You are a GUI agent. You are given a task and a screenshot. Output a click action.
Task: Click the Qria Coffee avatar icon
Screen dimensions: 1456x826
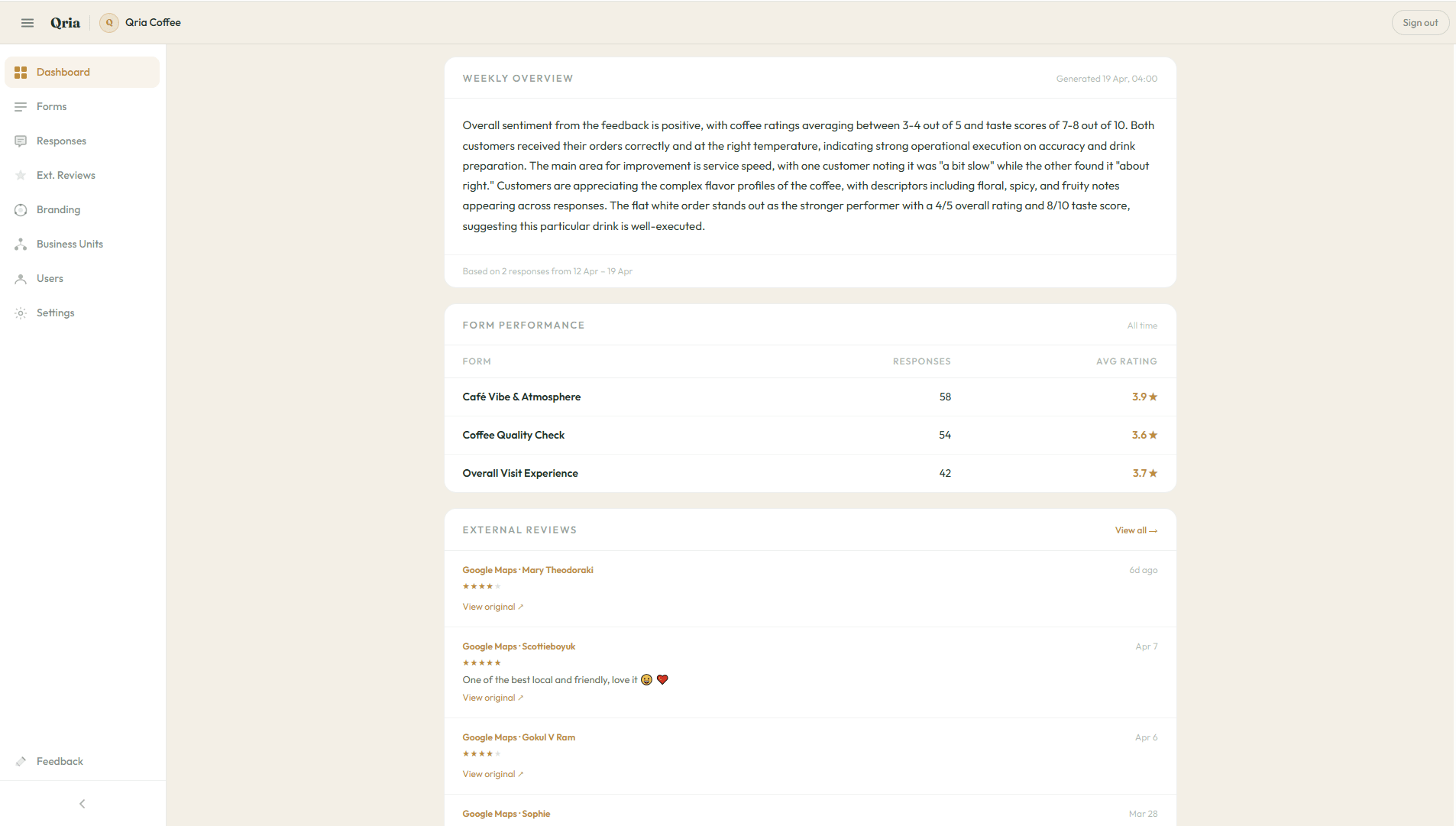pyautogui.click(x=109, y=23)
